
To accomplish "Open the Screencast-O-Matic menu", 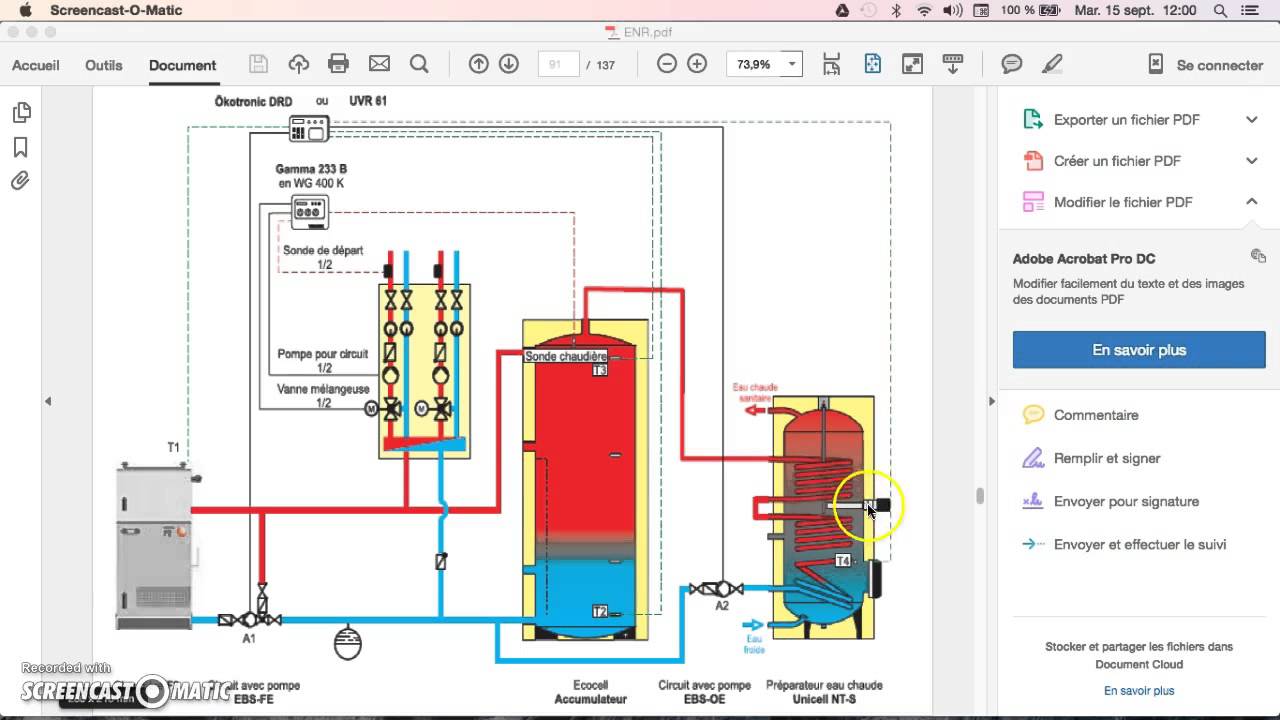I will pos(116,10).
